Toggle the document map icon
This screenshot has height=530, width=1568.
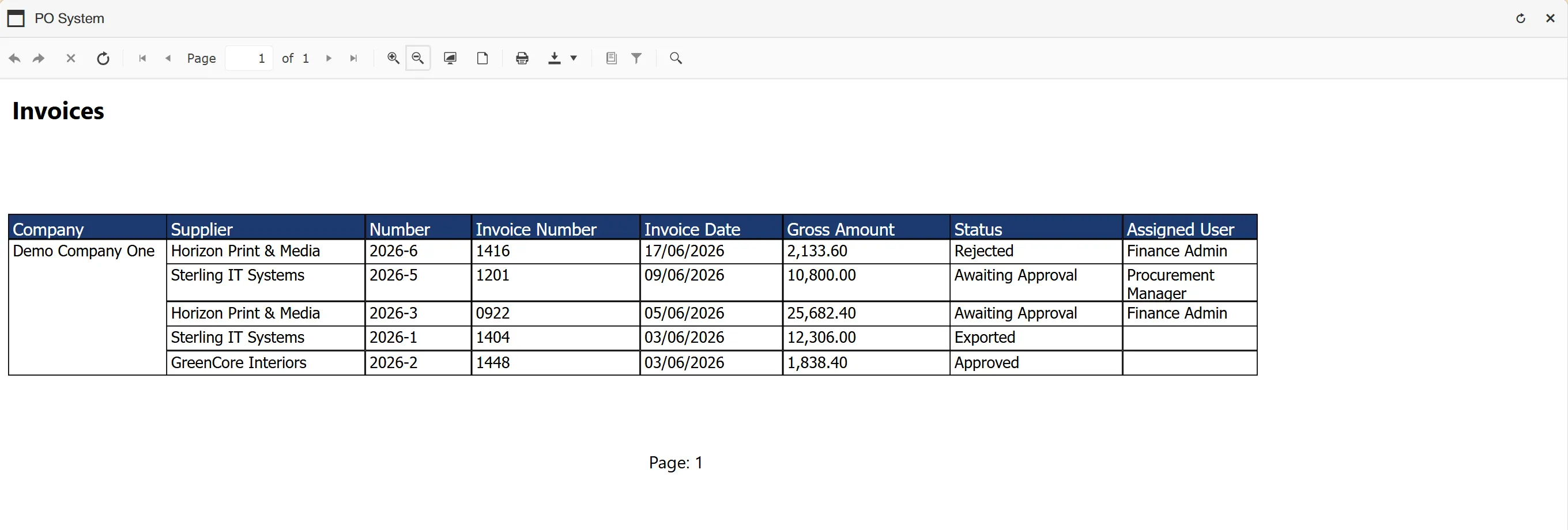[x=612, y=58]
